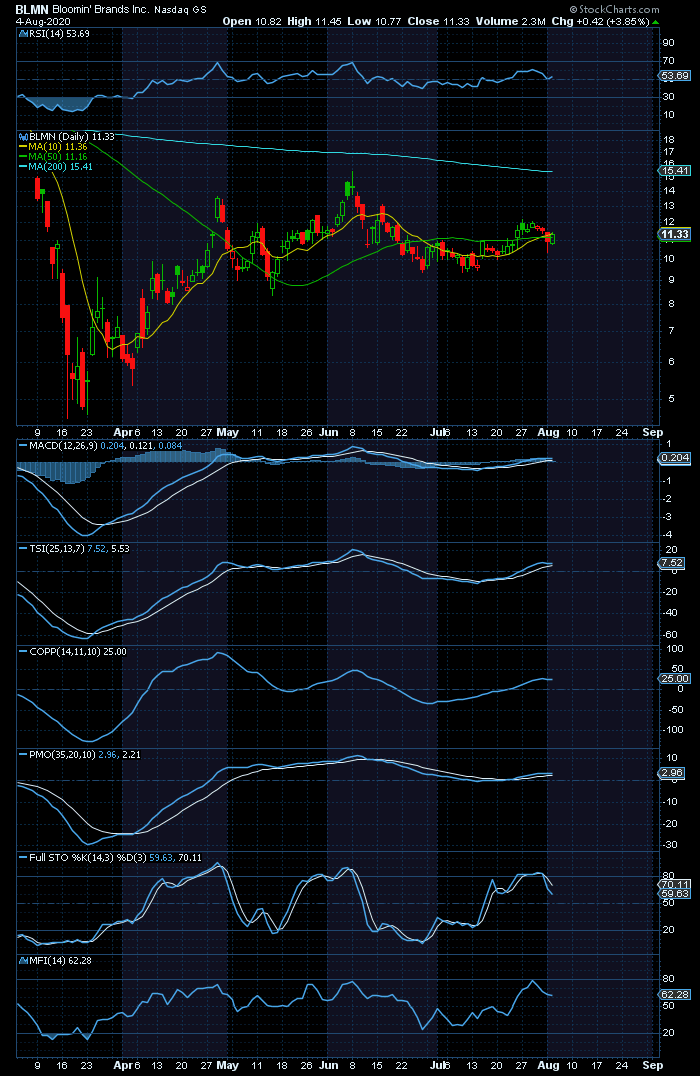700x1076 pixels.
Task: Click the MA(10) 11.36 legend entry
Action: point(58,147)
